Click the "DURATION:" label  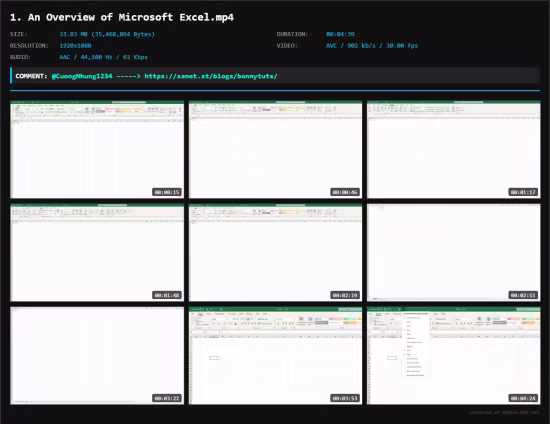[x=292, y=34]
